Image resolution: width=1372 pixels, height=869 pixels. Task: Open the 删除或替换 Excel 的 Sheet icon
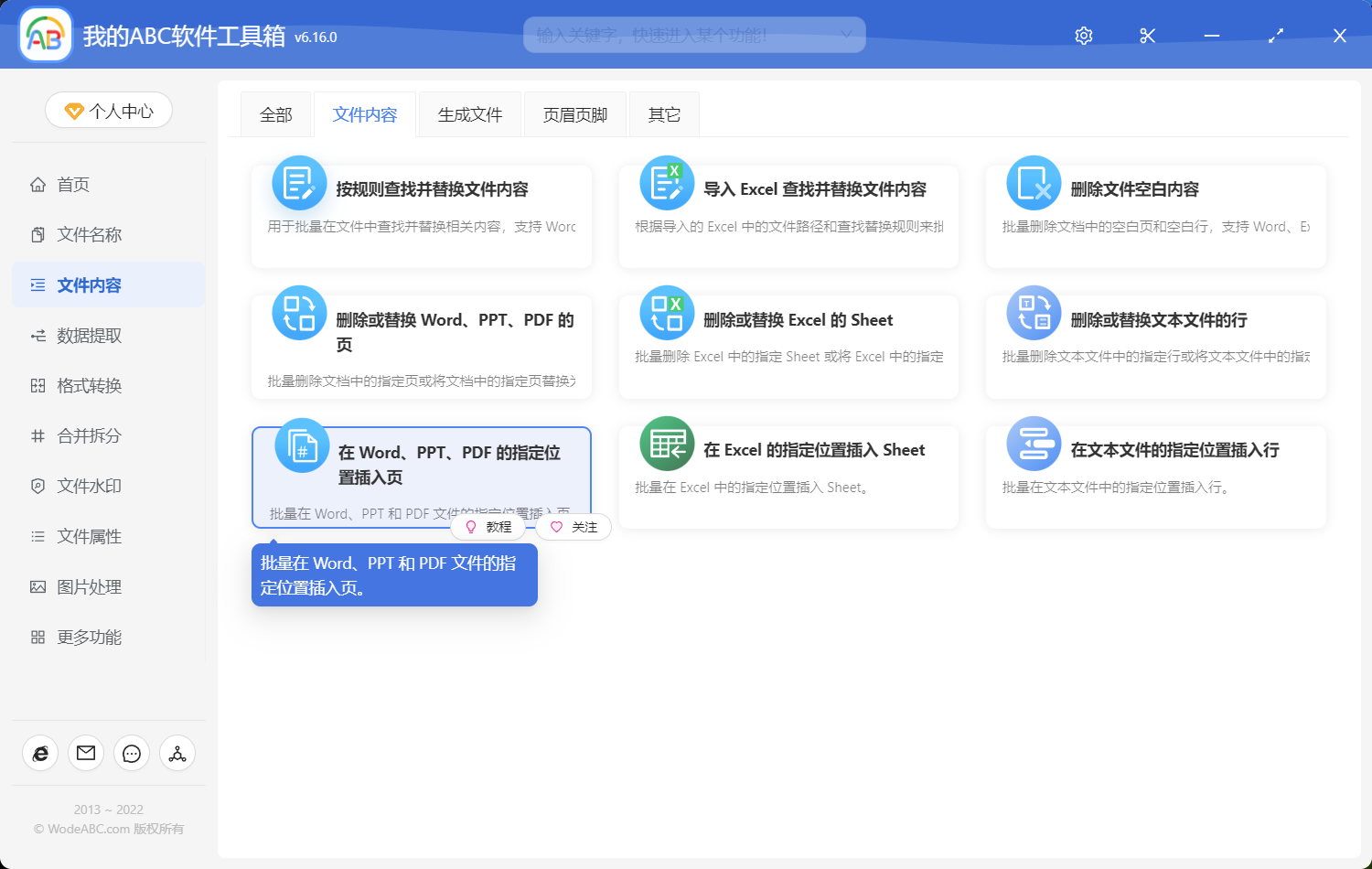tap(667, 313)
